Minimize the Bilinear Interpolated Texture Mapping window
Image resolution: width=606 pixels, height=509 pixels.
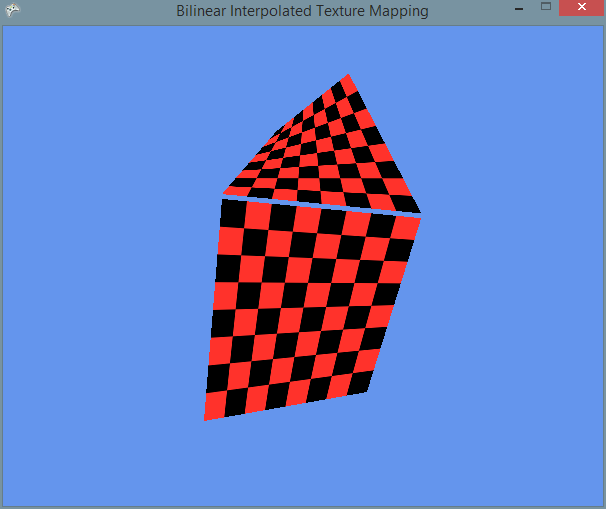point(518,10)
